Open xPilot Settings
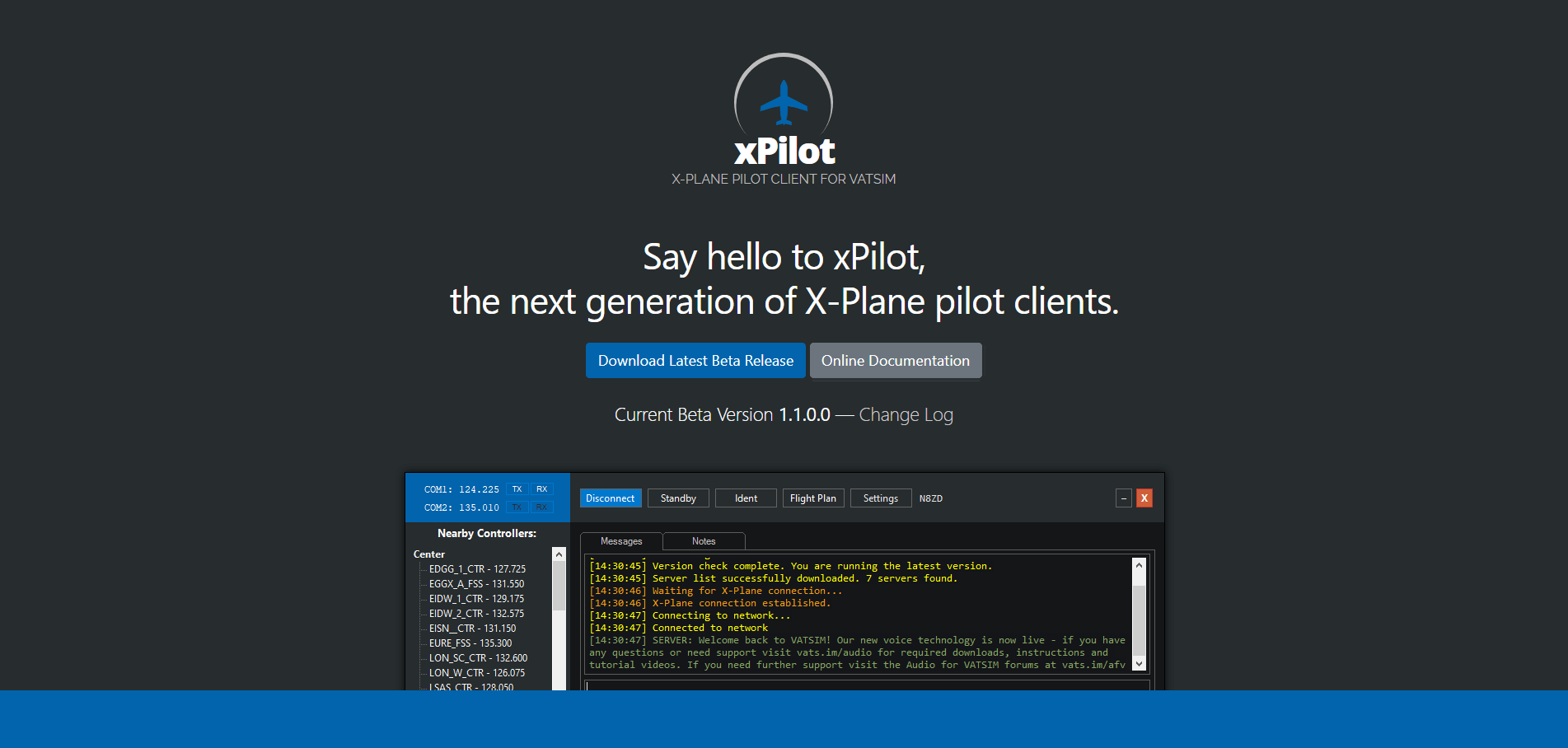This screenshot has height=748, width=1568. click(x=880, y=498)
